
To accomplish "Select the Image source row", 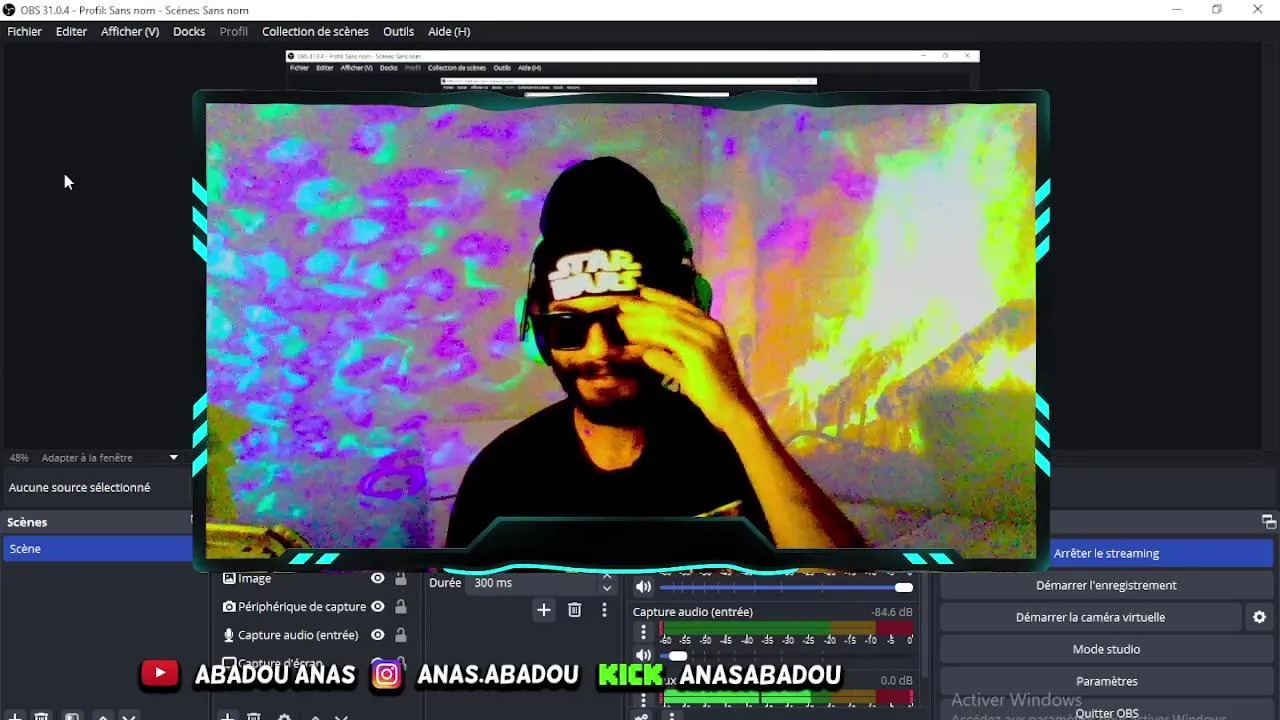I will point(315,578).
